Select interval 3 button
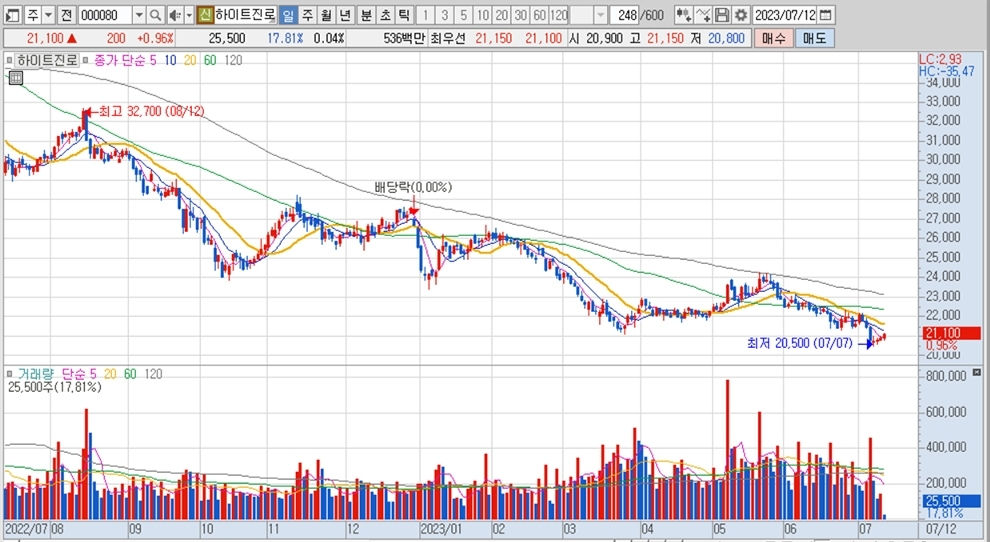Screen dimensions: 990x542 (444, 15)
